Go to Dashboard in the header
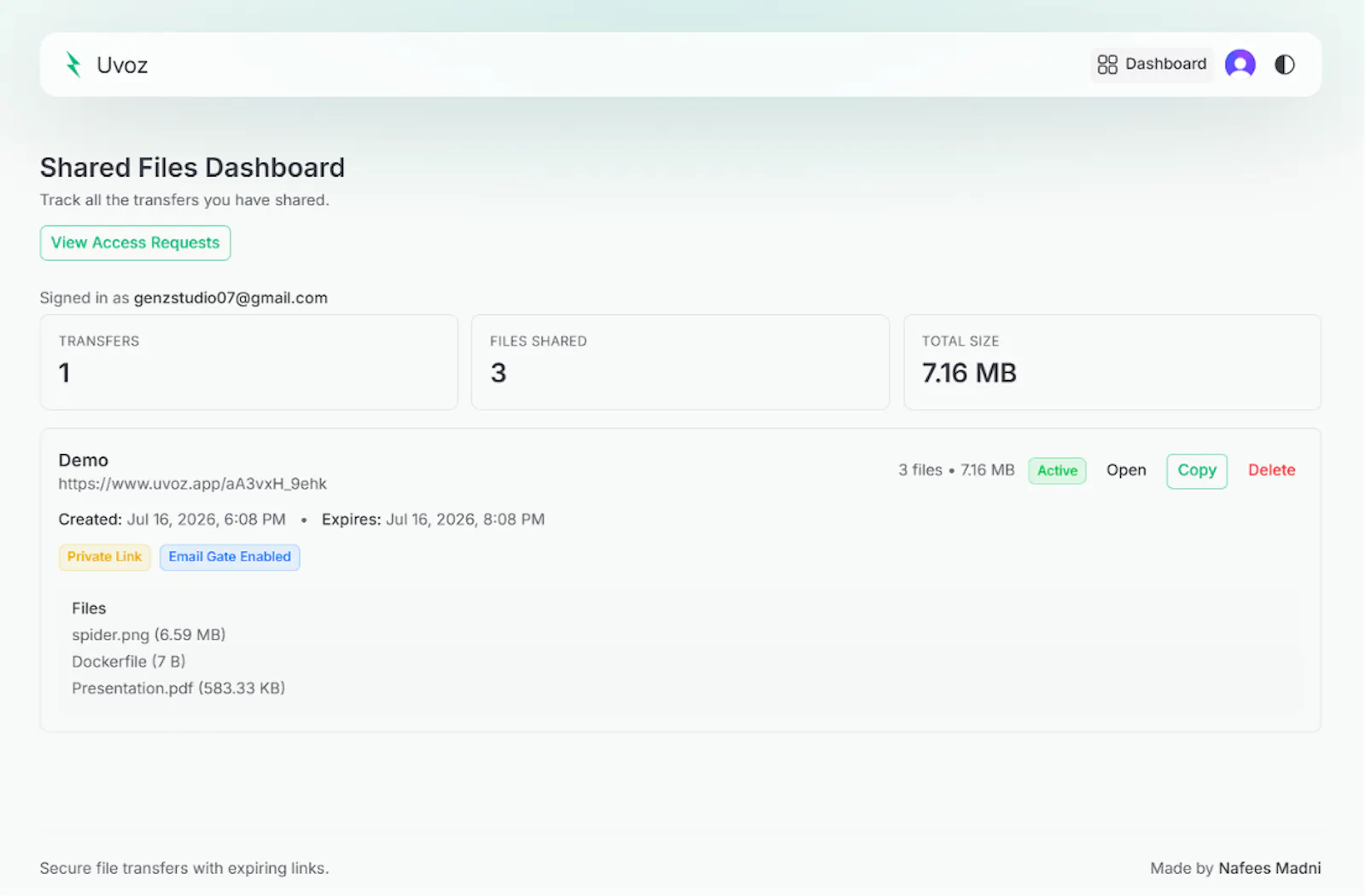 click(x=1152, y=64)
